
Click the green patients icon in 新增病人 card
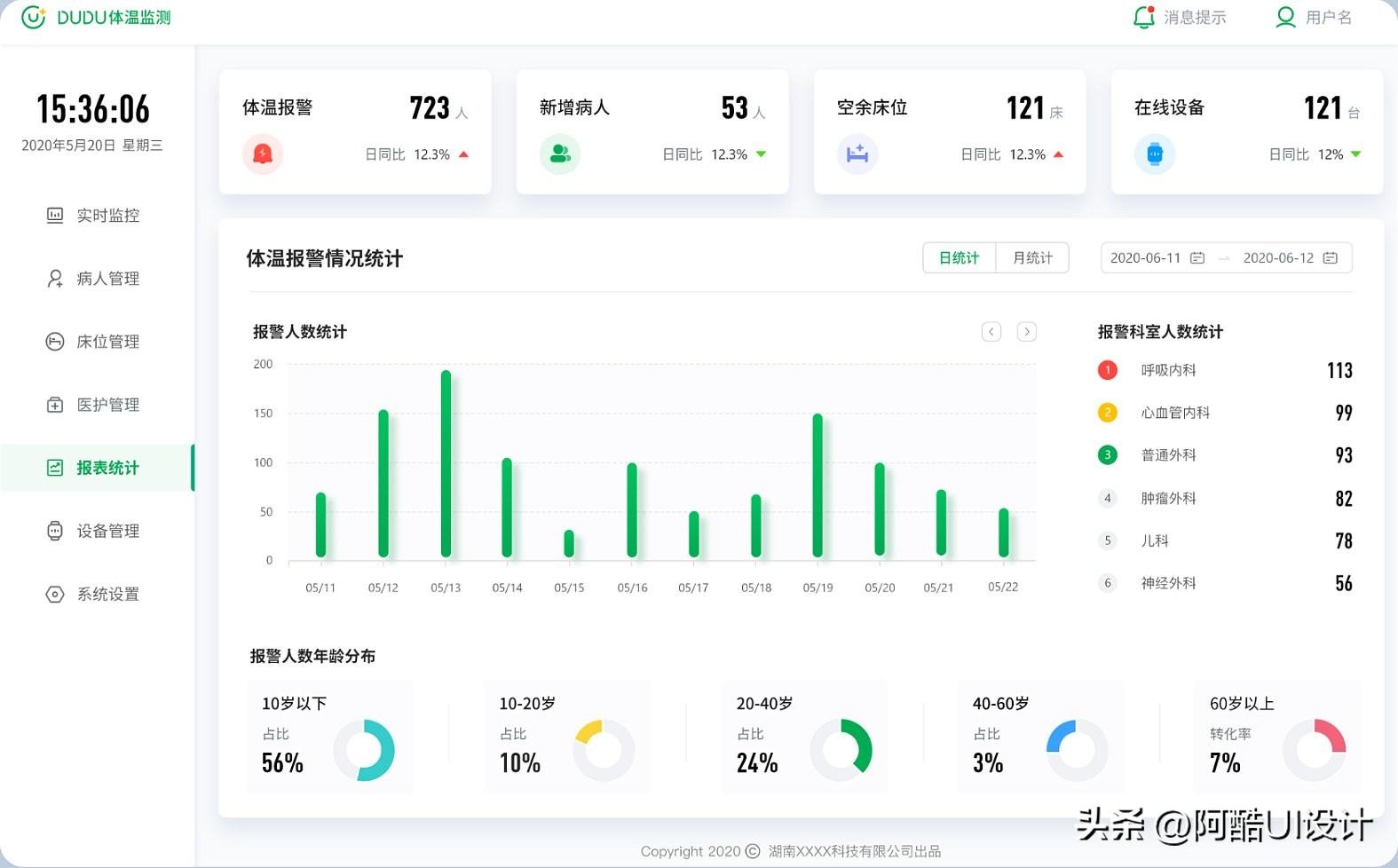560,154
